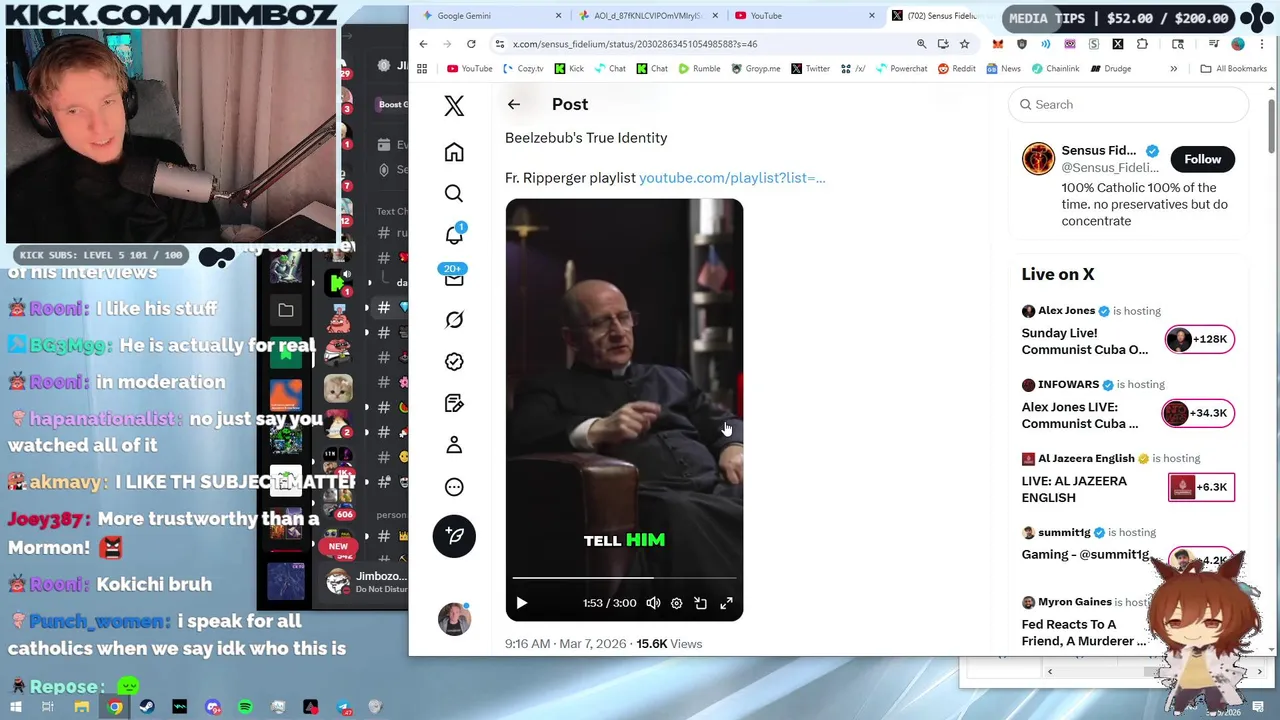Viewport: 1280px width, 720px height.
Task: Mute the video with the speaker icon
Action: click(653, 603)
